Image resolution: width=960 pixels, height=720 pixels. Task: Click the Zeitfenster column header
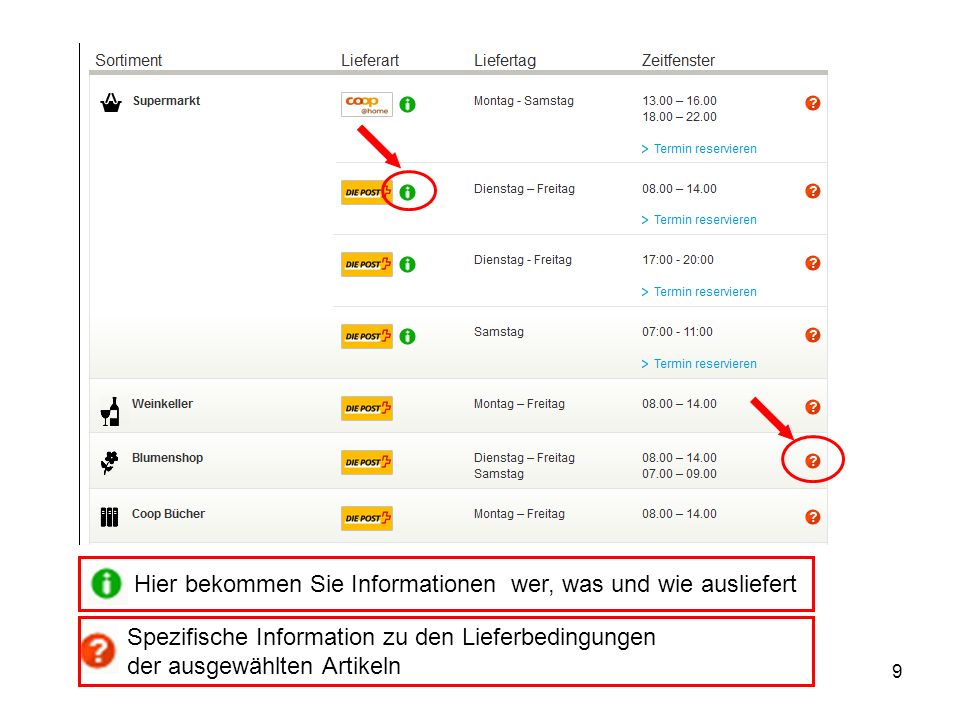(x=678, y=60)
